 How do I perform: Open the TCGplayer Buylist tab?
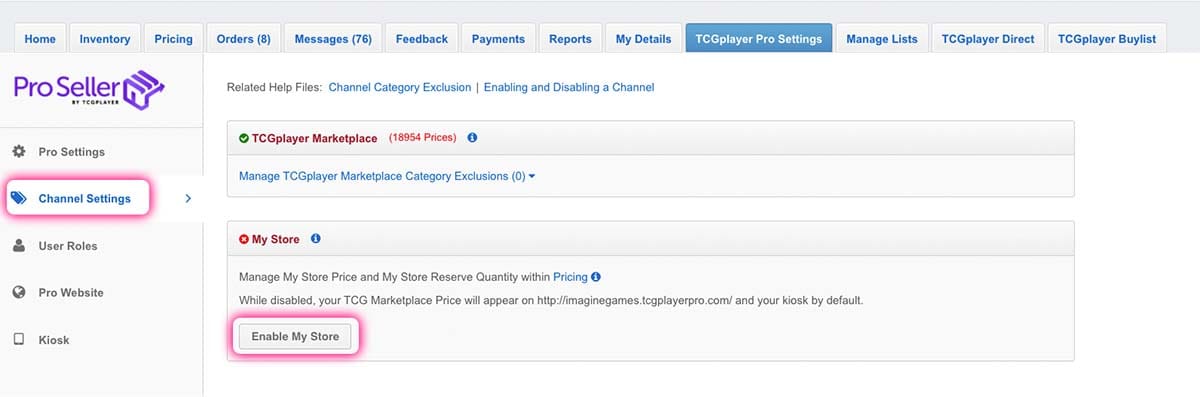pyautogui.click(x=1106, y=39)
